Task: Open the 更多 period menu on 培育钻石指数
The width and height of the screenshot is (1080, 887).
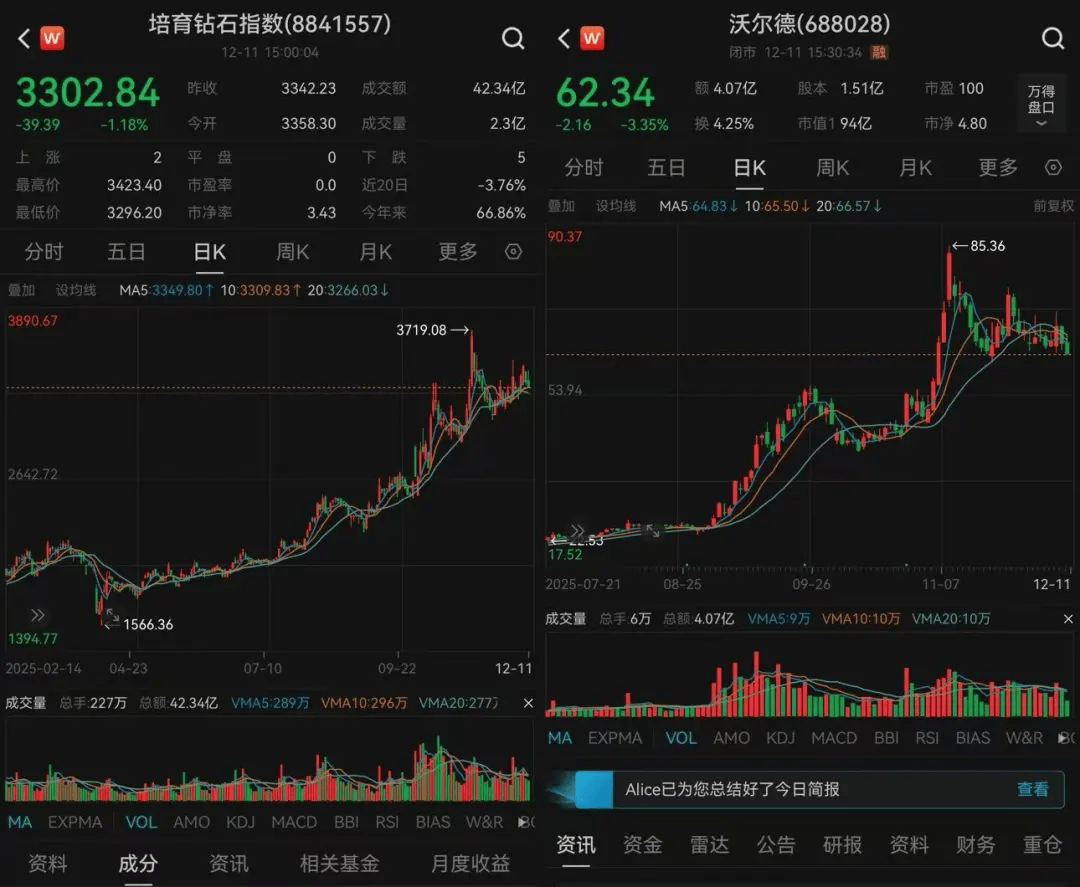Action: point(458,252)
